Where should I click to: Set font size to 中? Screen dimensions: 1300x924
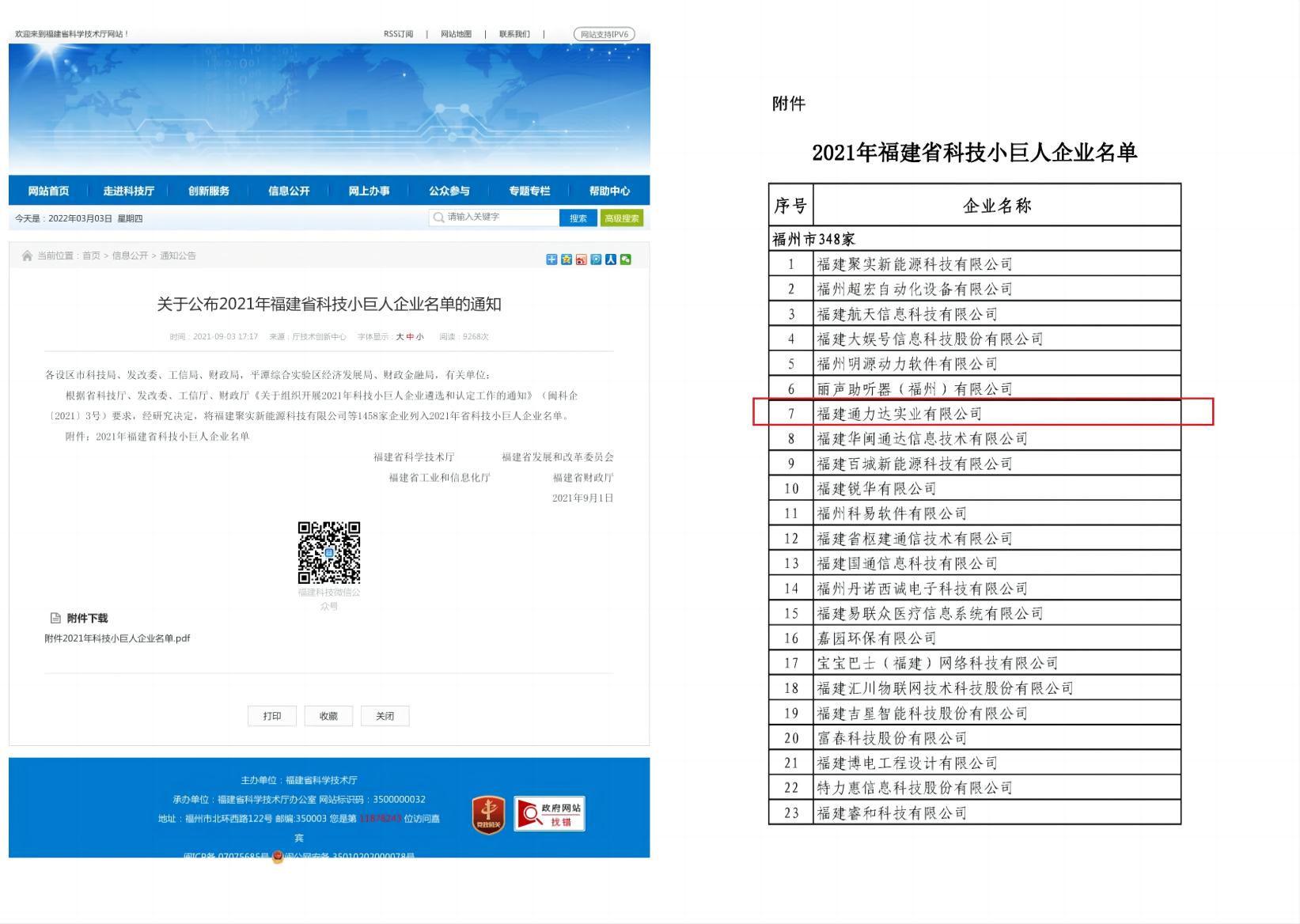click(x=410, y=337)
